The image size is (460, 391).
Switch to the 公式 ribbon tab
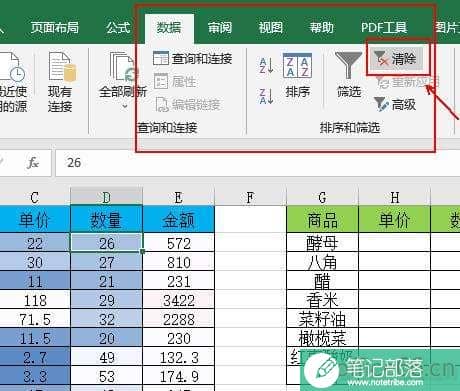(118, 28)
